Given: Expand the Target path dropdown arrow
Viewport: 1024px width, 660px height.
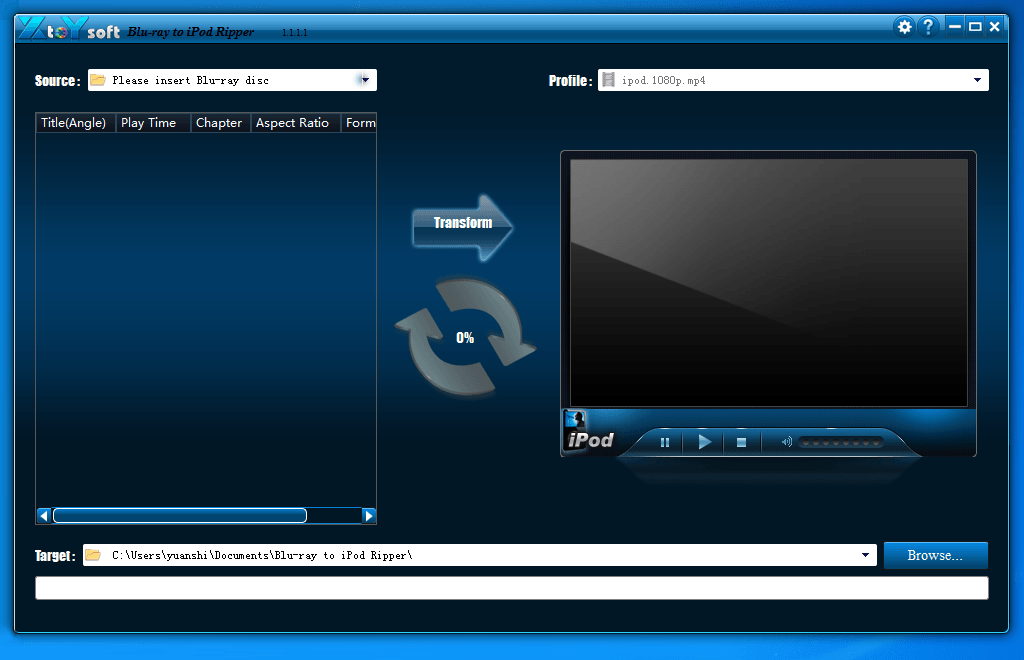Looking at the screenshot, I should coord(865,555).
